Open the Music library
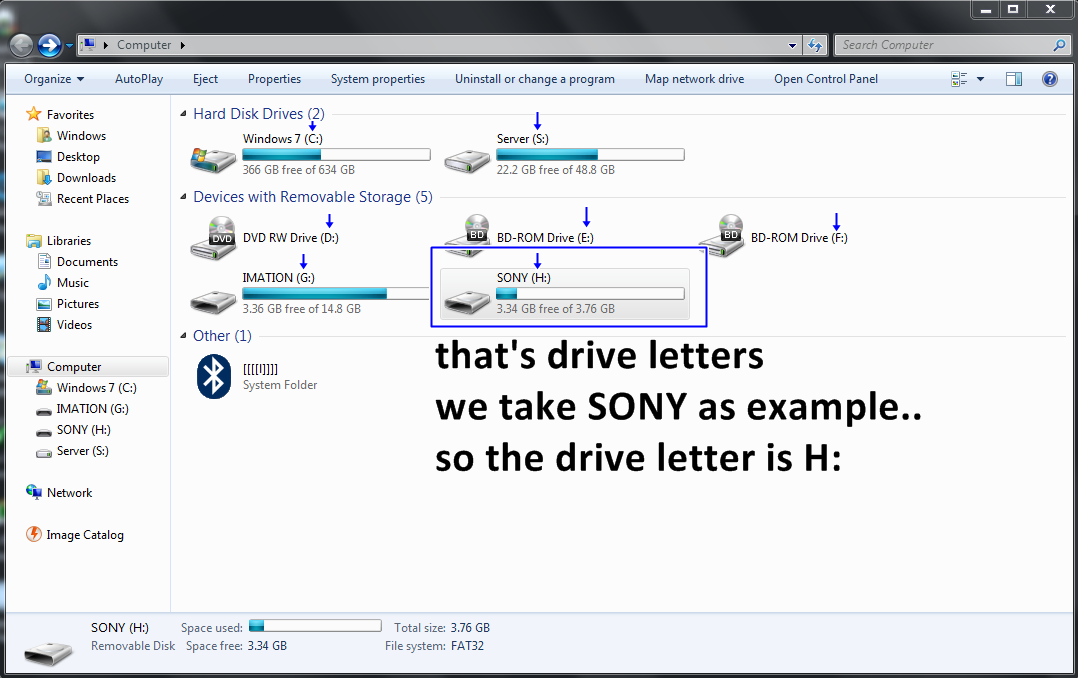 72,283
